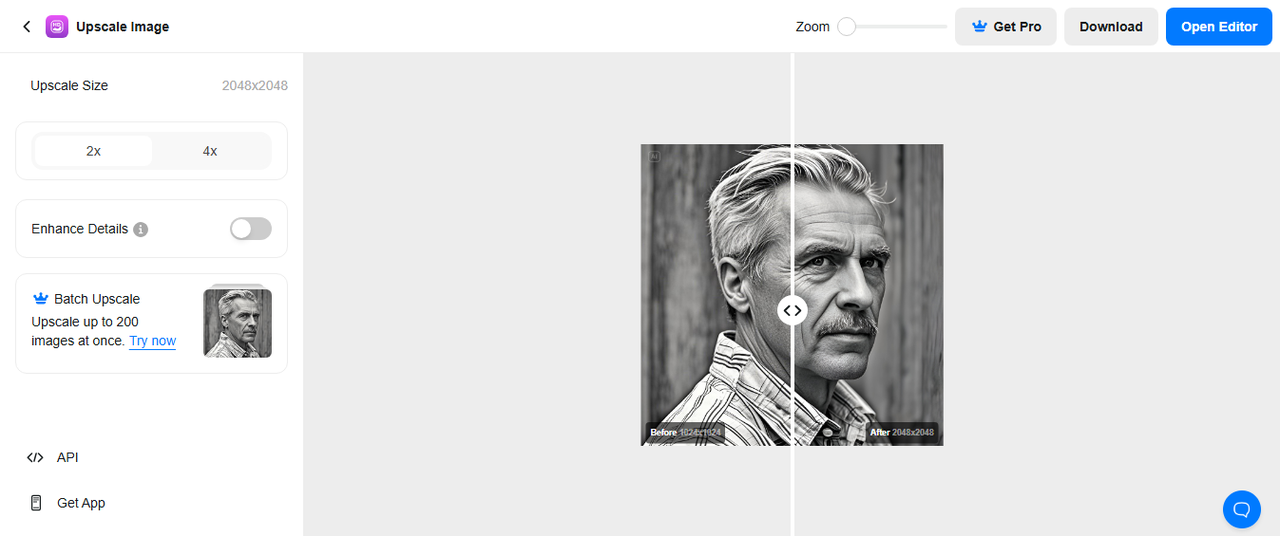Click the back arrow icon
This screenshot has width=1280, height=536.
(27, 27)
